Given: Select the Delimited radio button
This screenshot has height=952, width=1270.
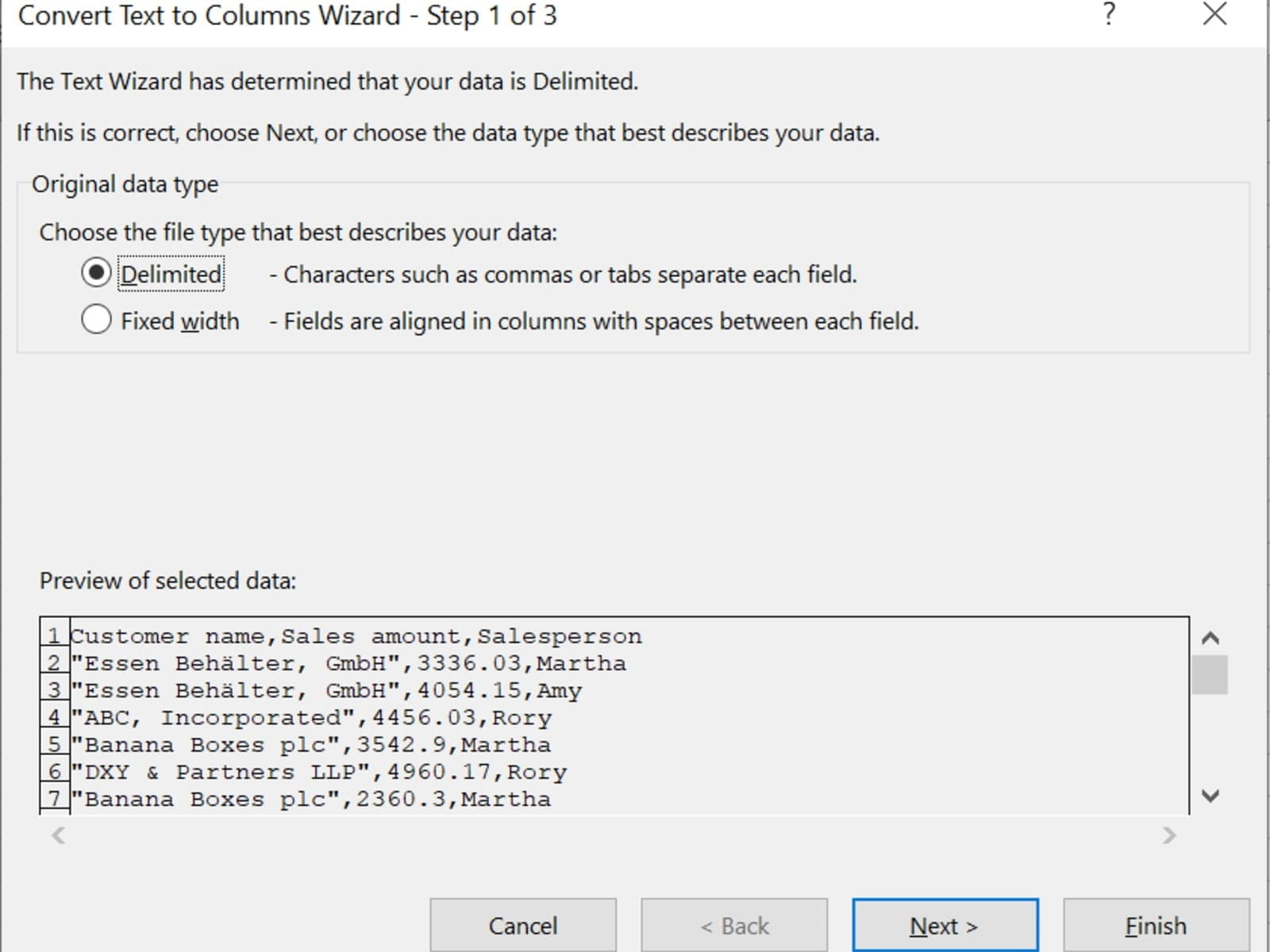Looking at the screenshot, I should click(96, 274).
